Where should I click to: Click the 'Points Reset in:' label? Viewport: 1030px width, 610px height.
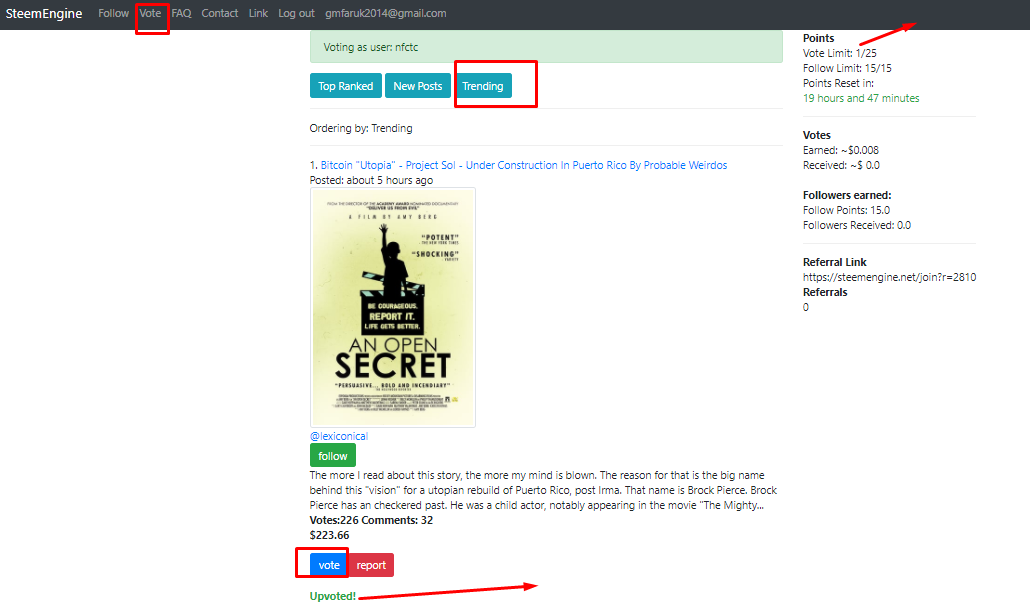pyautogui.click(x=838, y=83)
